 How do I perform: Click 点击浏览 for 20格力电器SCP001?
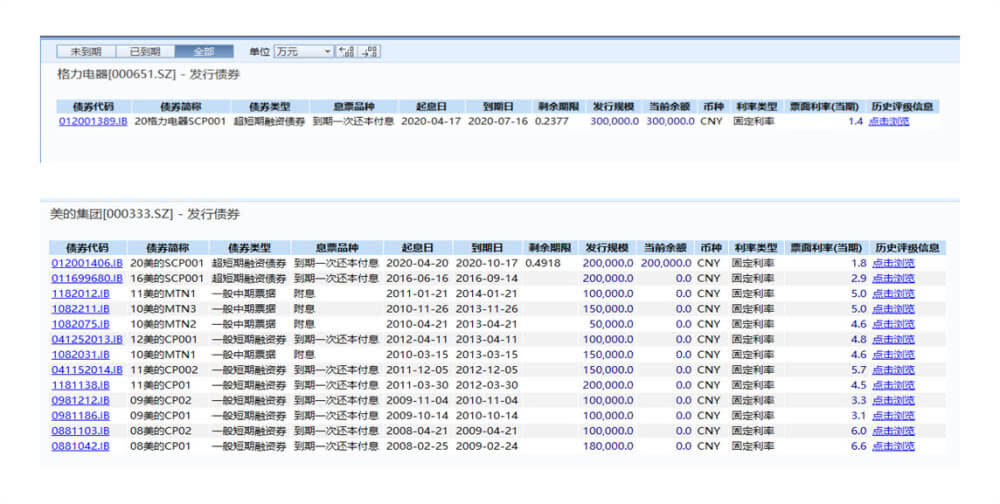coord(888,121)
